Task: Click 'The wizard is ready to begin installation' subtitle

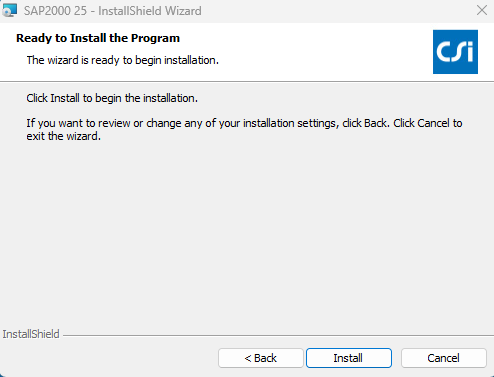Action: [123, 60]
